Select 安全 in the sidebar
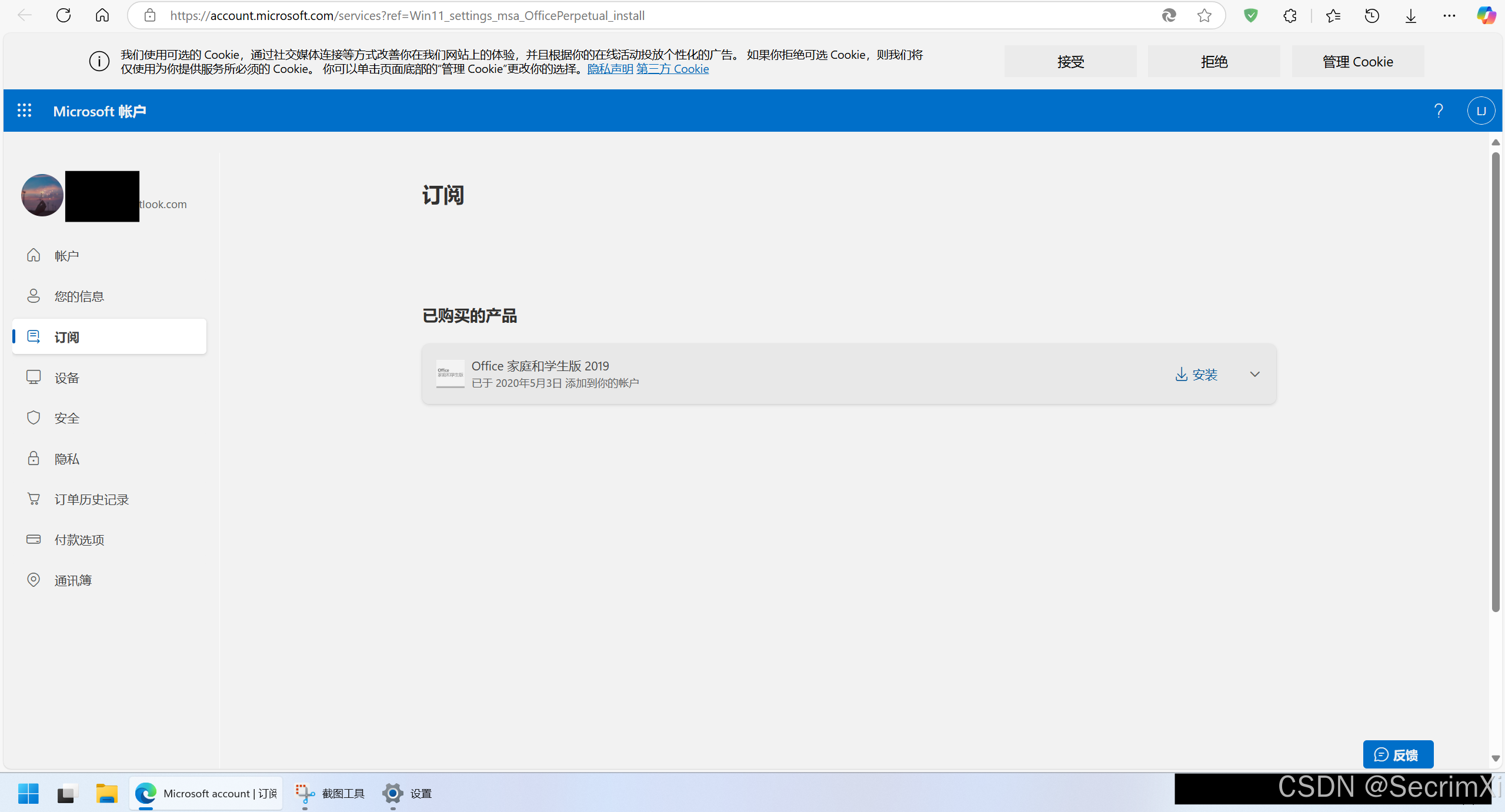Viewport: 1505px width, 812px height. (66, 418)
